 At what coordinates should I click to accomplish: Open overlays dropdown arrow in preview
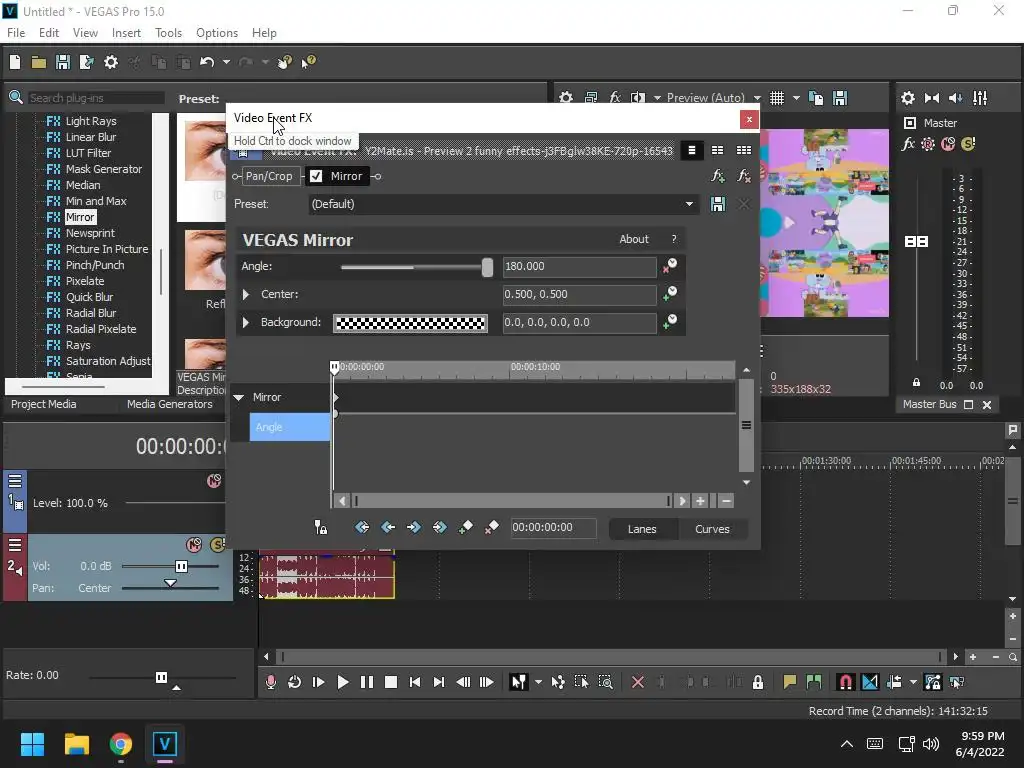[x=796, y=98]
